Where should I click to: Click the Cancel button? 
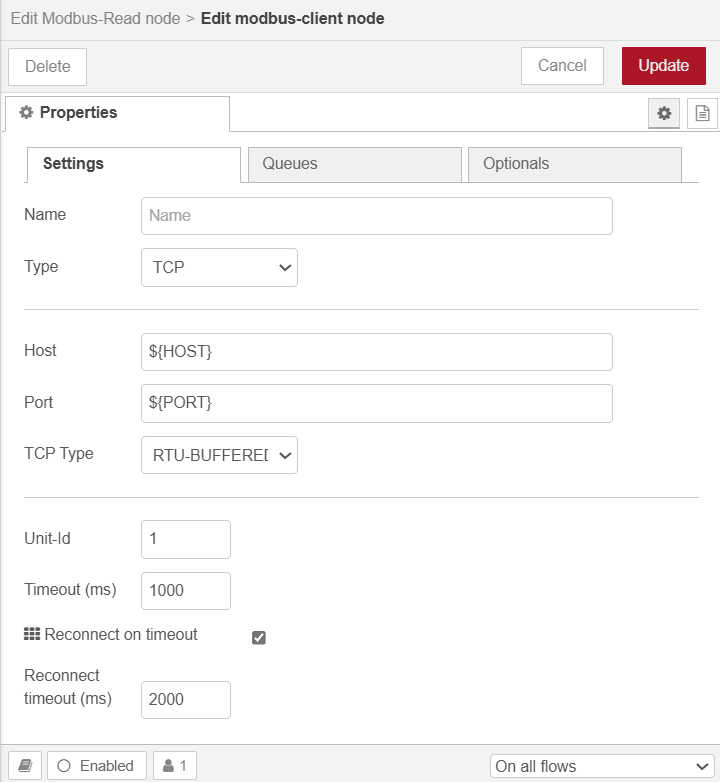562,66
